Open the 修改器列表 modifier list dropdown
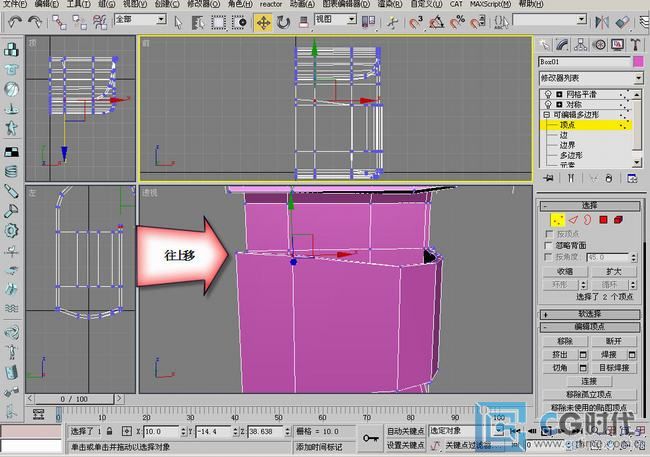650x457 pixels. (590, 78)
